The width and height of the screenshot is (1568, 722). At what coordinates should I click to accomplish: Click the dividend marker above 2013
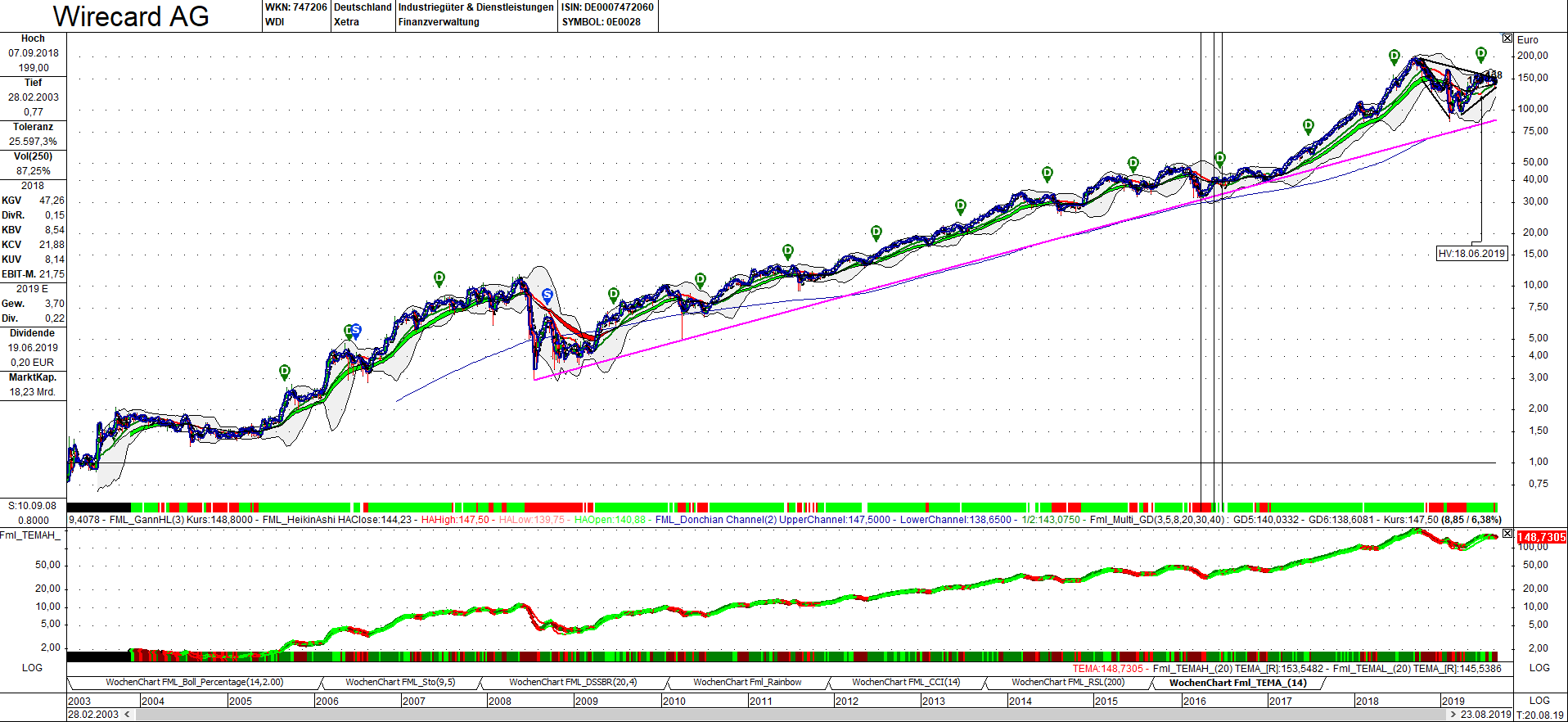(x=961, y=206)
